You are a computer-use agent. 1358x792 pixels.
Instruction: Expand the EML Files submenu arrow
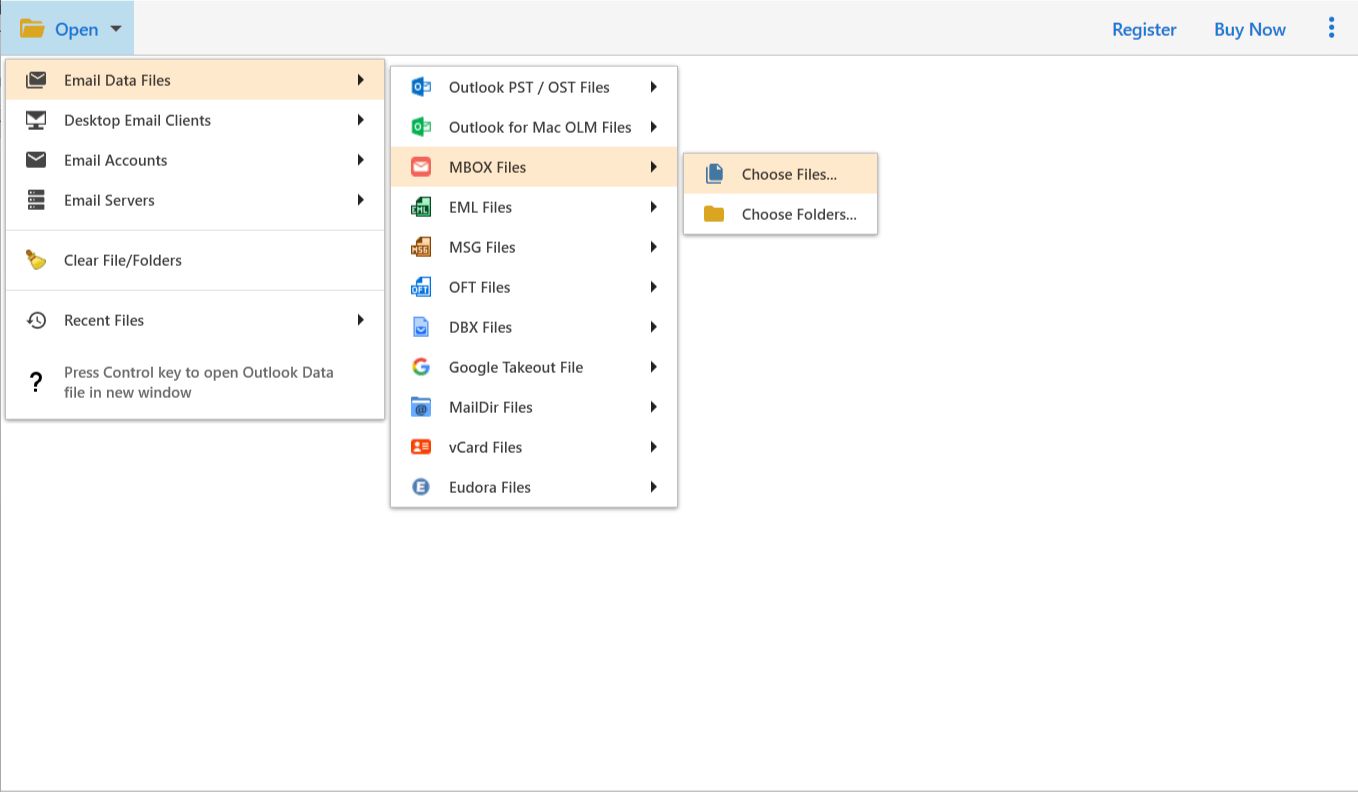pyautogui.click(x=653, y=207)
